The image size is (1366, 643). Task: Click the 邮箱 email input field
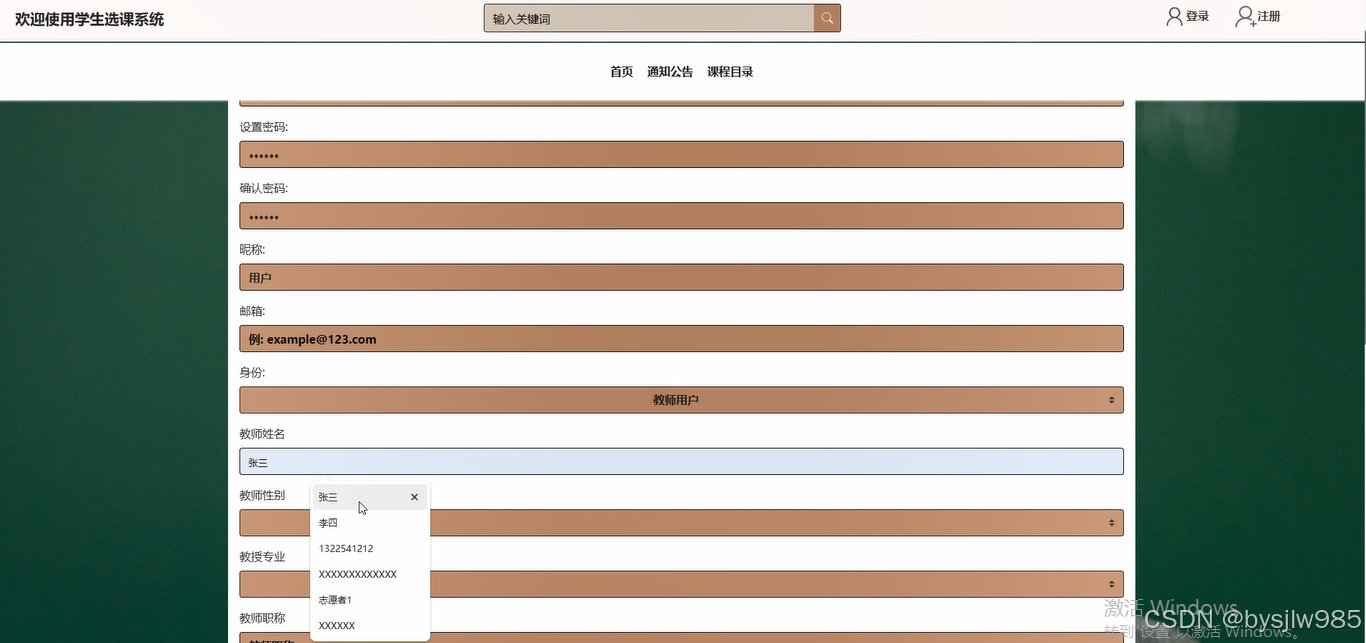[x=681, y=338]
